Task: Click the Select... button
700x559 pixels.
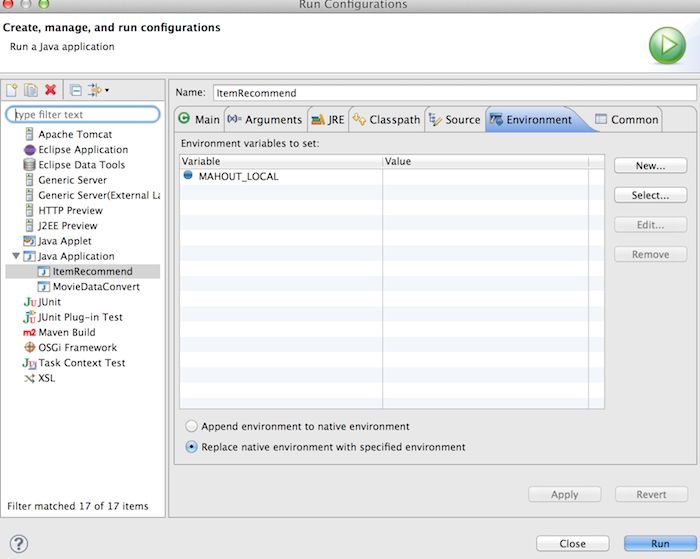Action: coord(650,195)
